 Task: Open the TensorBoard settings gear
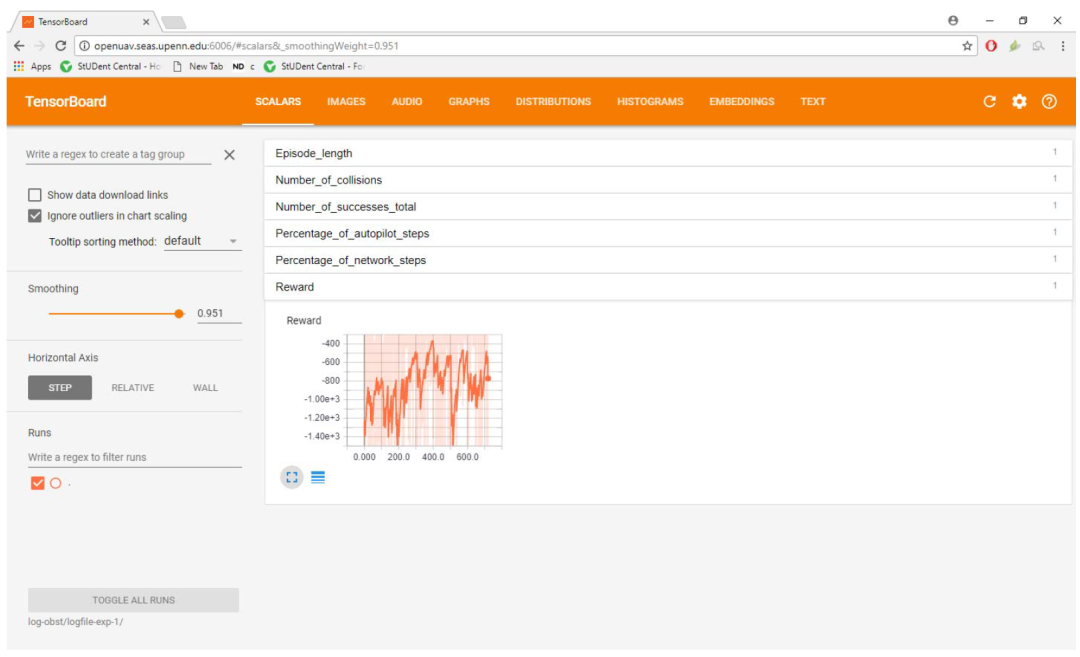coord(1019,101)
